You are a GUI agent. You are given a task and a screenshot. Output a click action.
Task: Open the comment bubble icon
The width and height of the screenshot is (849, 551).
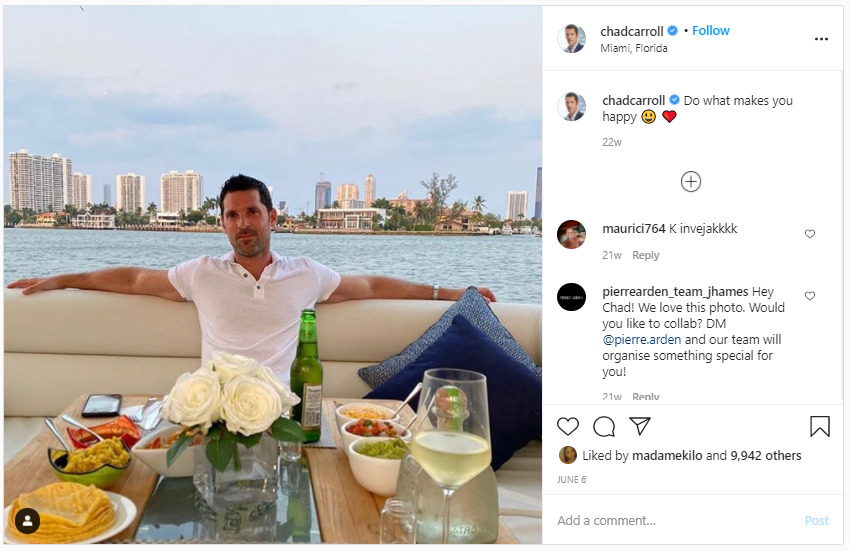point(604,427)
